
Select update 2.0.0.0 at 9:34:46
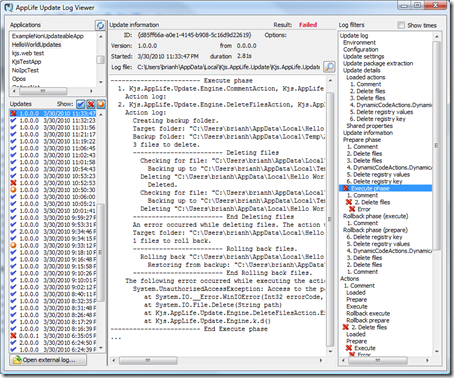tap(53, 231)
